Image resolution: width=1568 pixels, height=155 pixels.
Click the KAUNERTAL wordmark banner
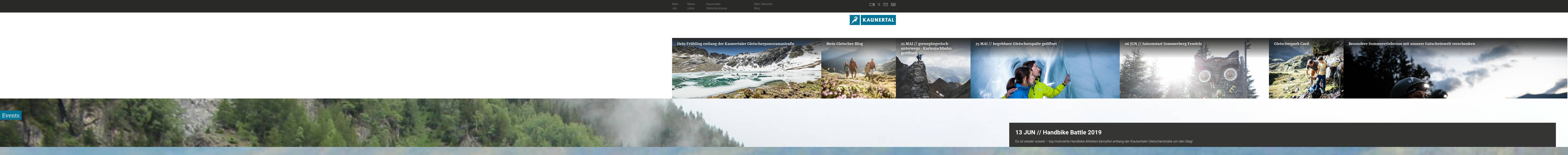click(878, 20)
